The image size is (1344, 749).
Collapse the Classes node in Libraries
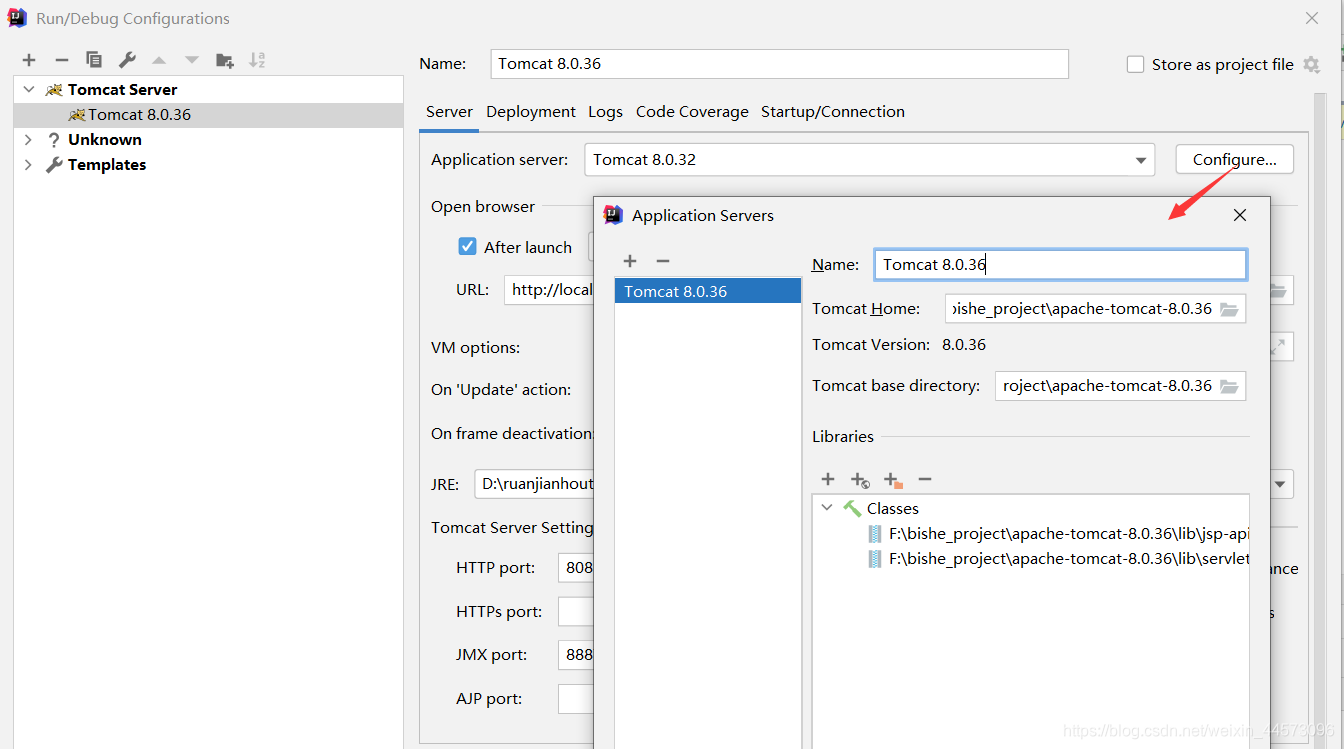(827, 508)
